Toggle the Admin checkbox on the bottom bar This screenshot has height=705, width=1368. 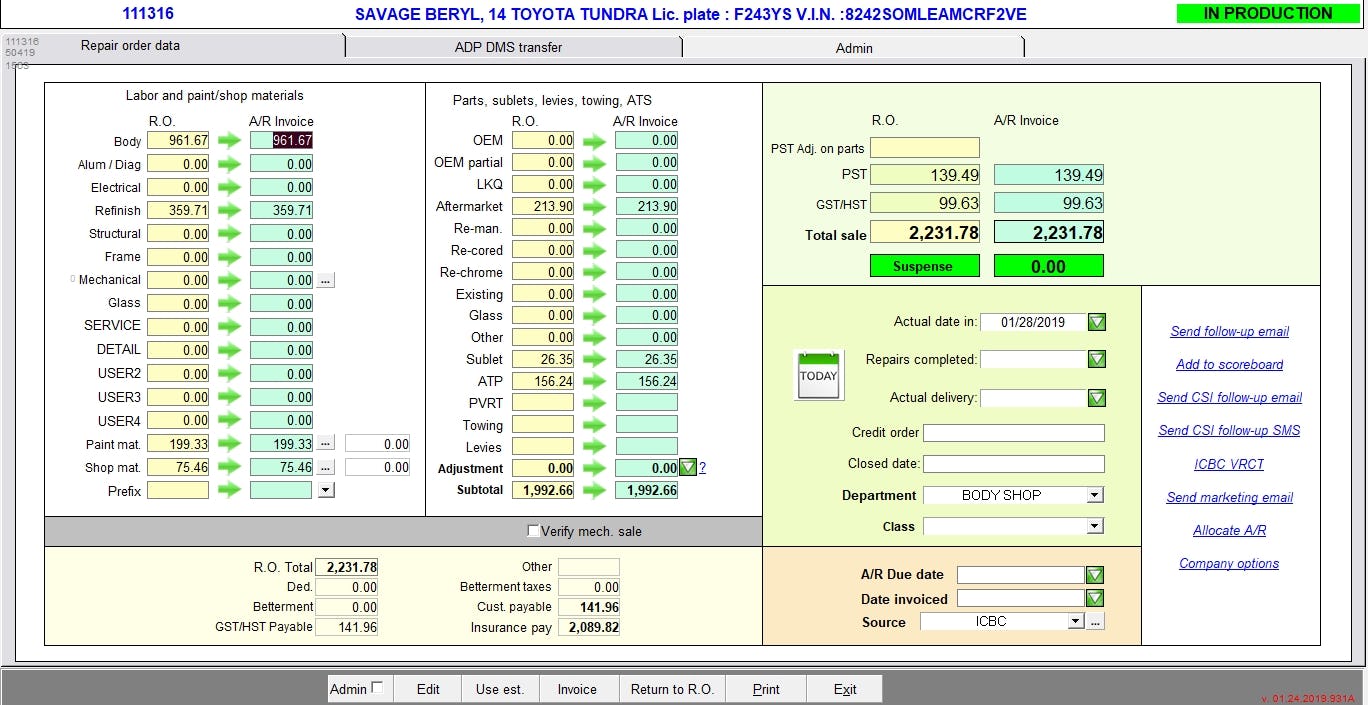(376, 687)
